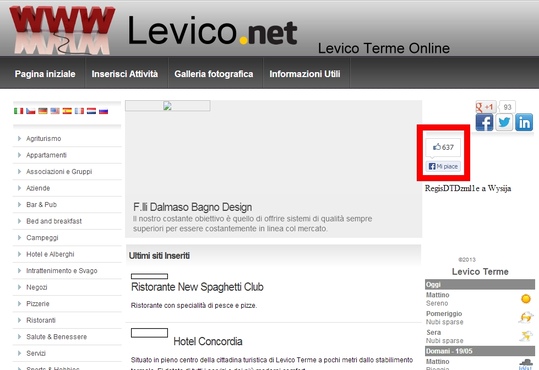The height and width of the screenshot is (370, 539).
Task: Open Inserisci Attività menu item
Action: [x=125, y=74]
